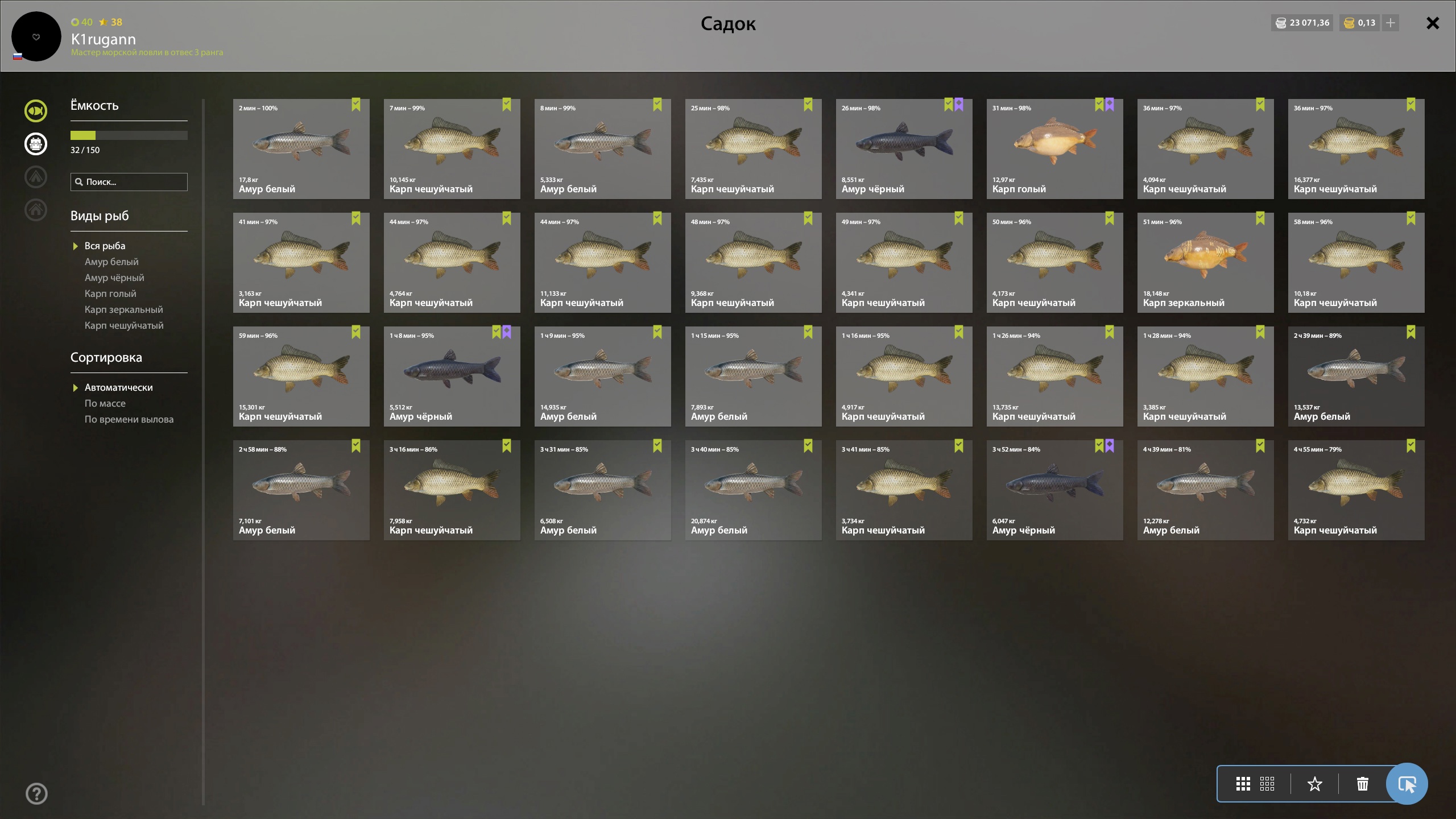The height and width of the screenshot is (819, 1456).
Task: Choose Автоматически sorting option
Action: [119, 387]
